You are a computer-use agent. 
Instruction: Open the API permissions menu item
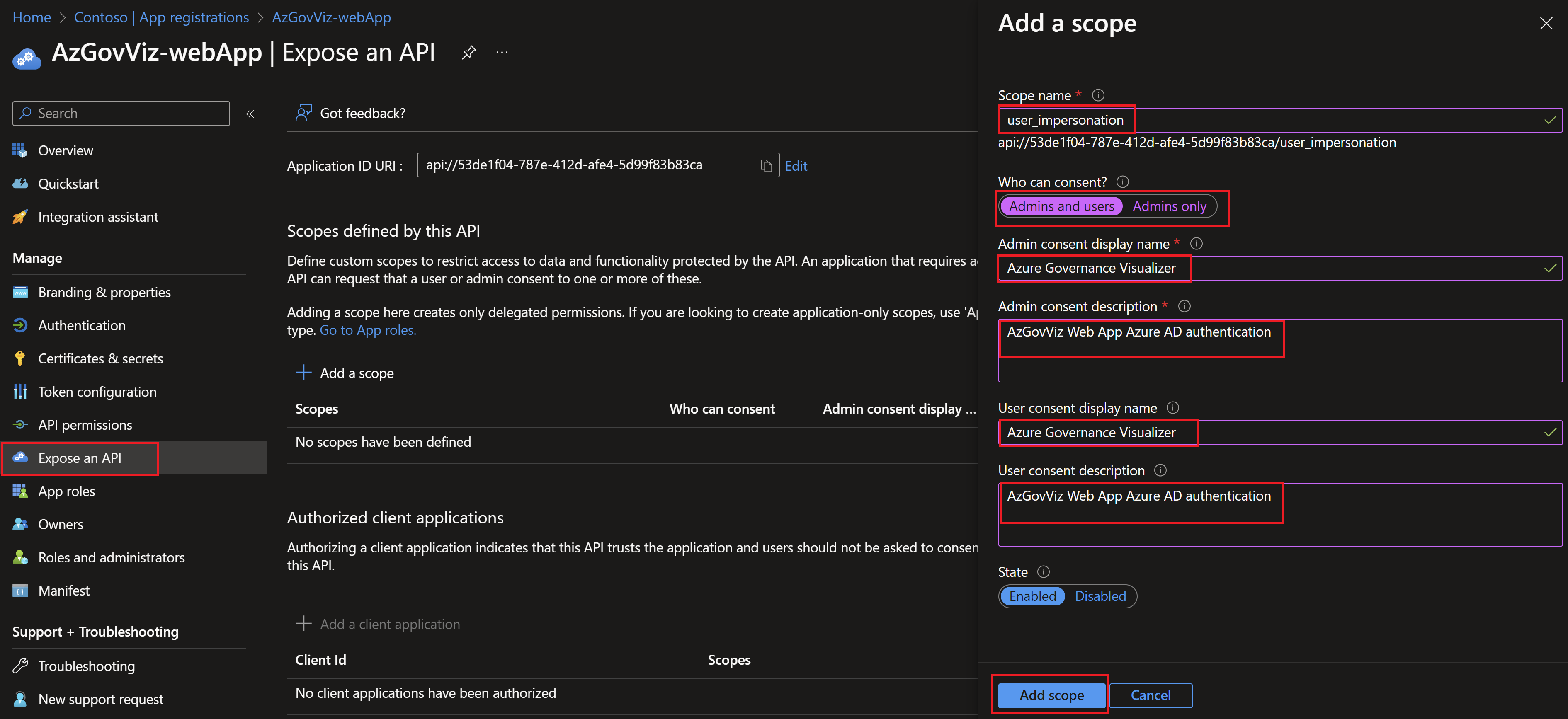pos(85,425)
